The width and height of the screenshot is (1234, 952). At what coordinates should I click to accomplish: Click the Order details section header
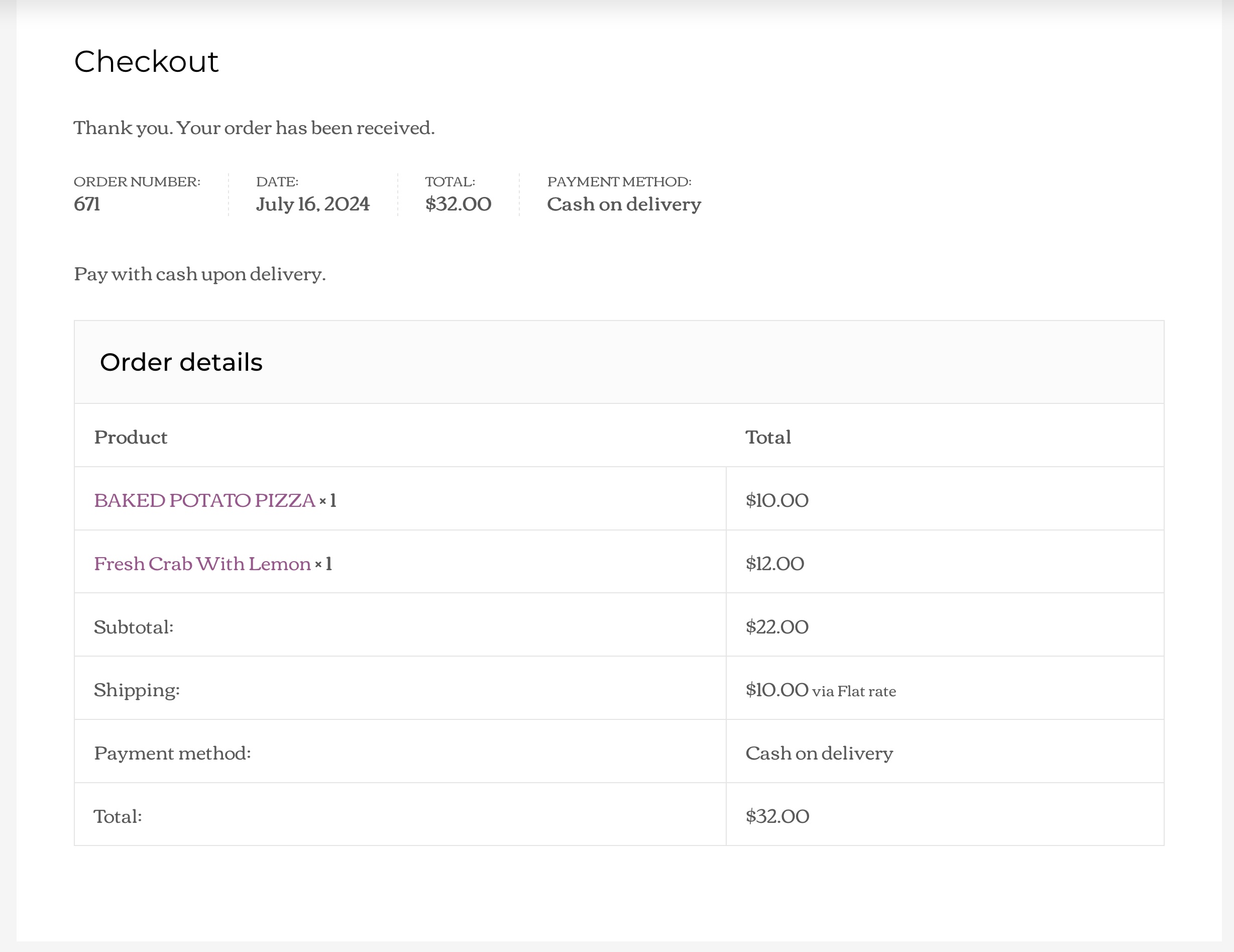(x=181, y=362)
